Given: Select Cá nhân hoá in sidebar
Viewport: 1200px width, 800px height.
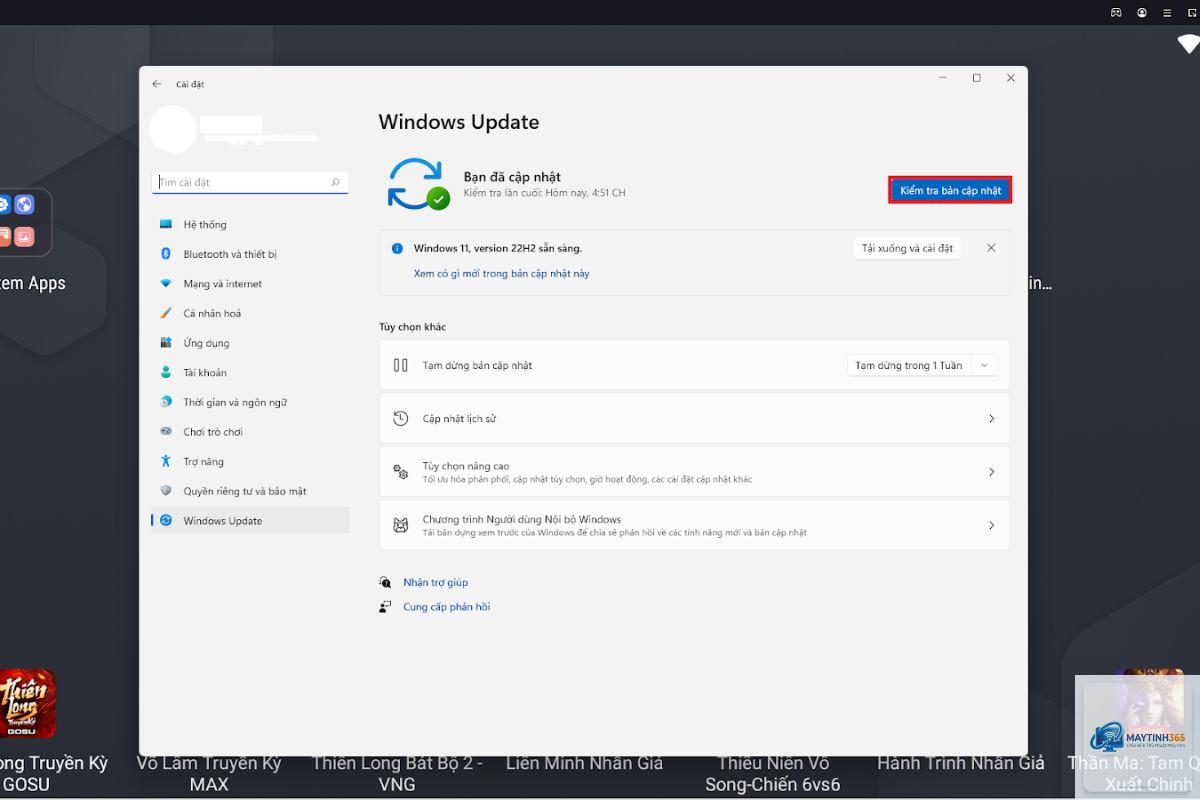Looking at the screenshot, I should (250, 313).
